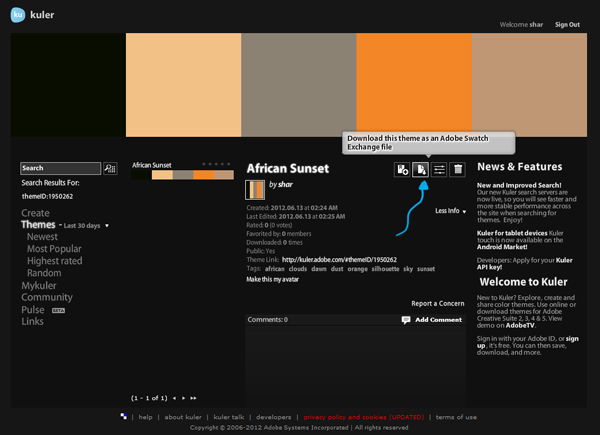Click the African Sunset title heading
The height and width of the screenshot is (435, 600).
(x=288, y=168)
